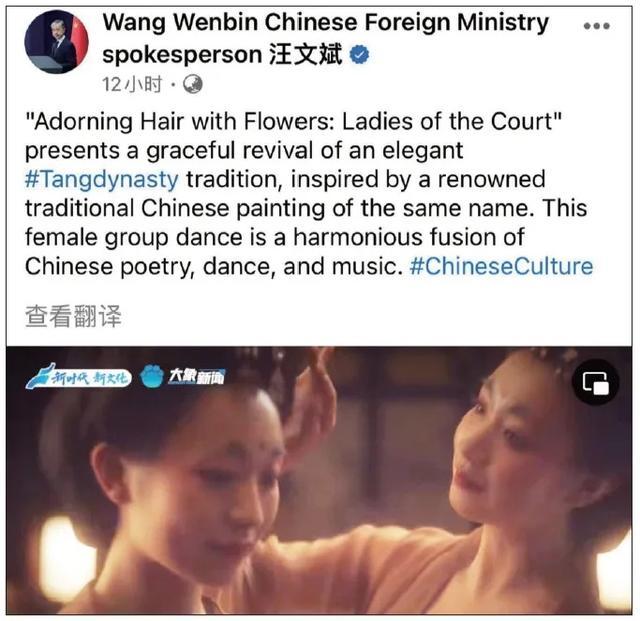Click the 汪文斌 Chinese name text

(x=305, y=55)
